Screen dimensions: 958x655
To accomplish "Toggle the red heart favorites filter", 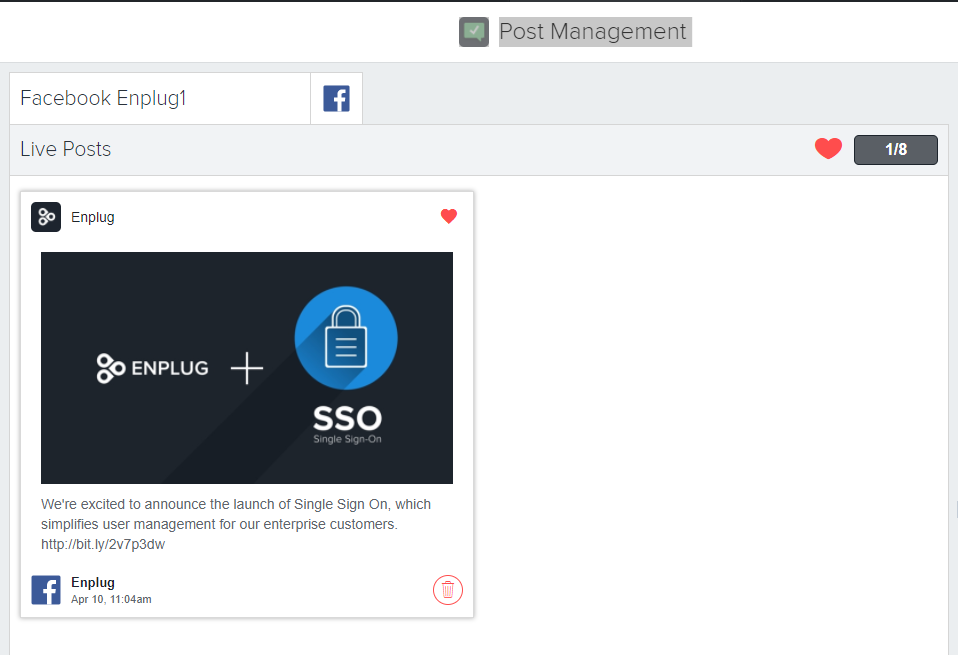I will [x=827, y=148].
